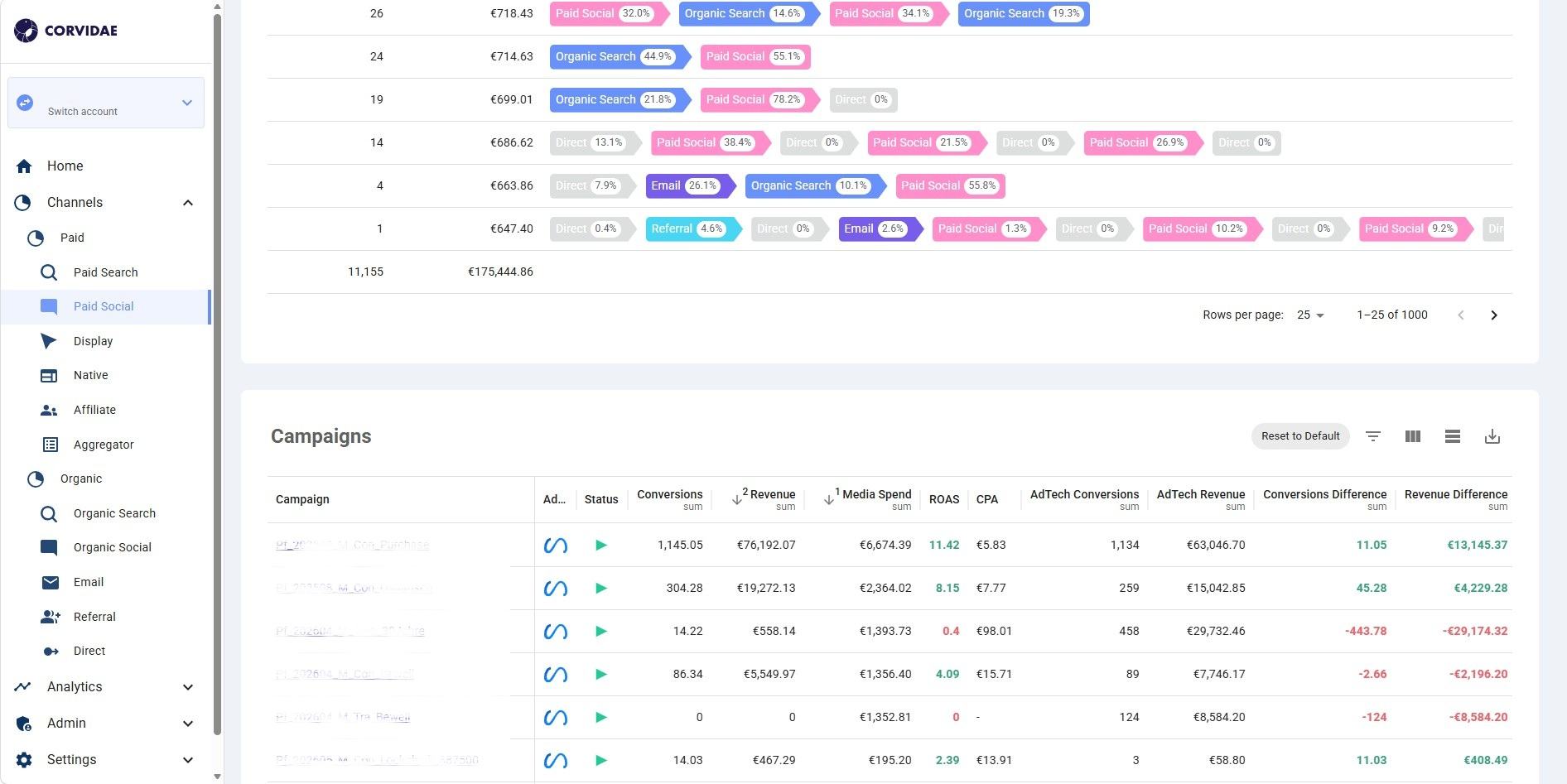Open the Switch account dropdown
This screenshot has width=1567, height=784.
(x=106, y=103)
